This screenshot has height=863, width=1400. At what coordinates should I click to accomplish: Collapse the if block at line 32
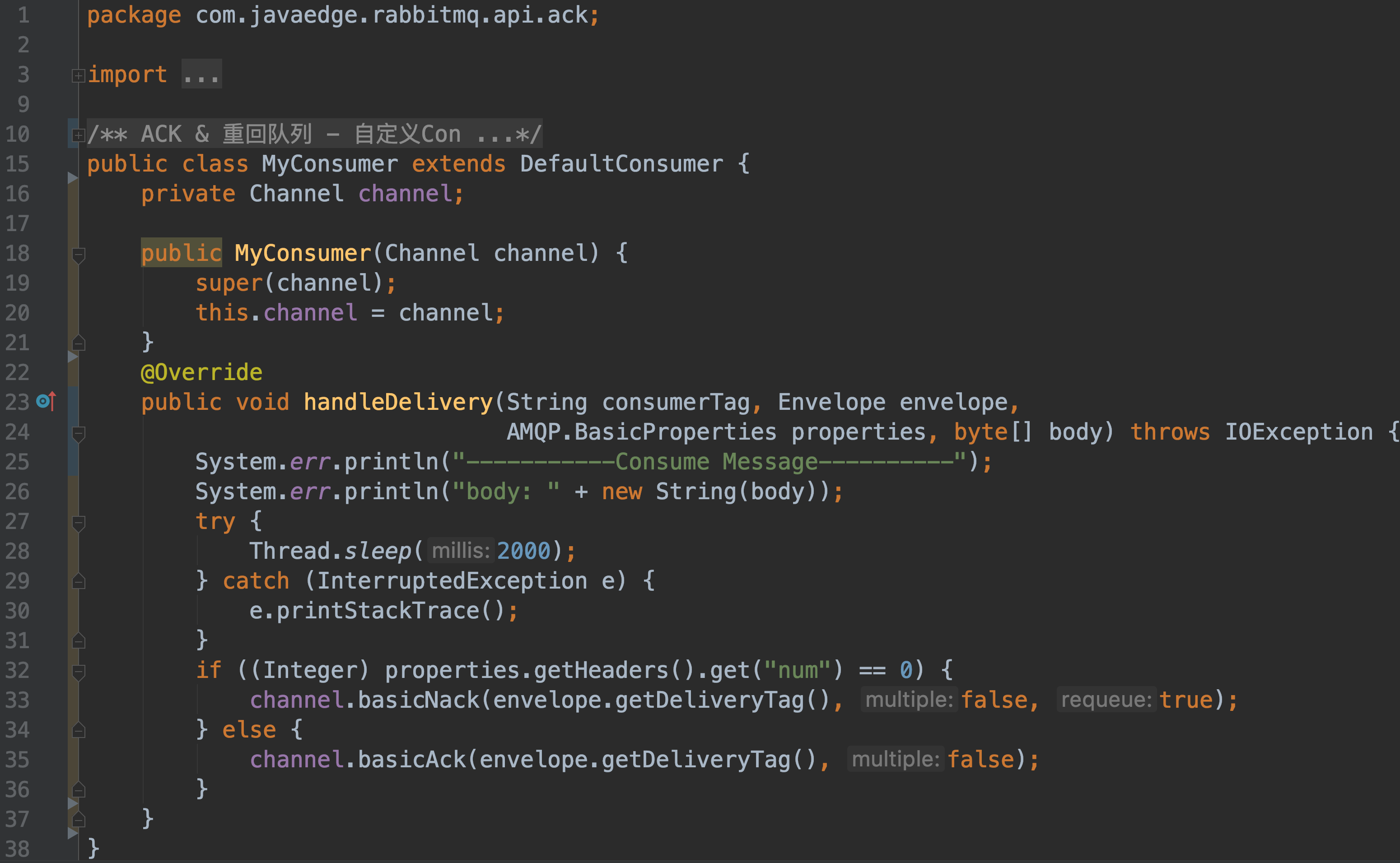(79, 672)
